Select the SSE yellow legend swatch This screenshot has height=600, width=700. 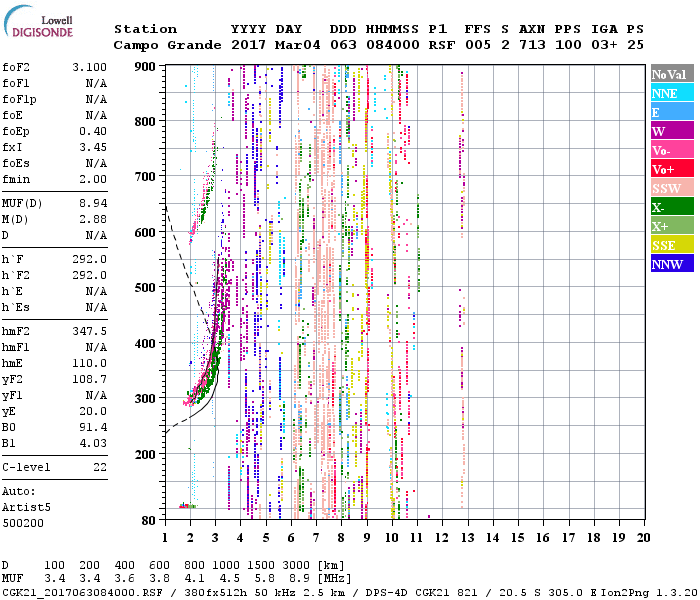(672, 245)
